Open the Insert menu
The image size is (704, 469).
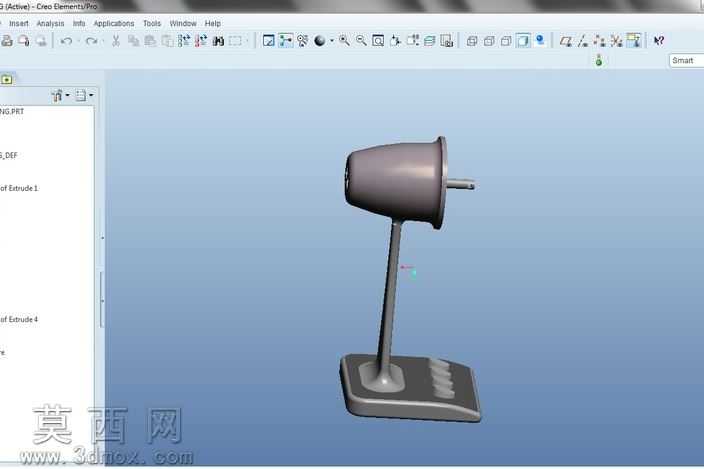(18, 23)
